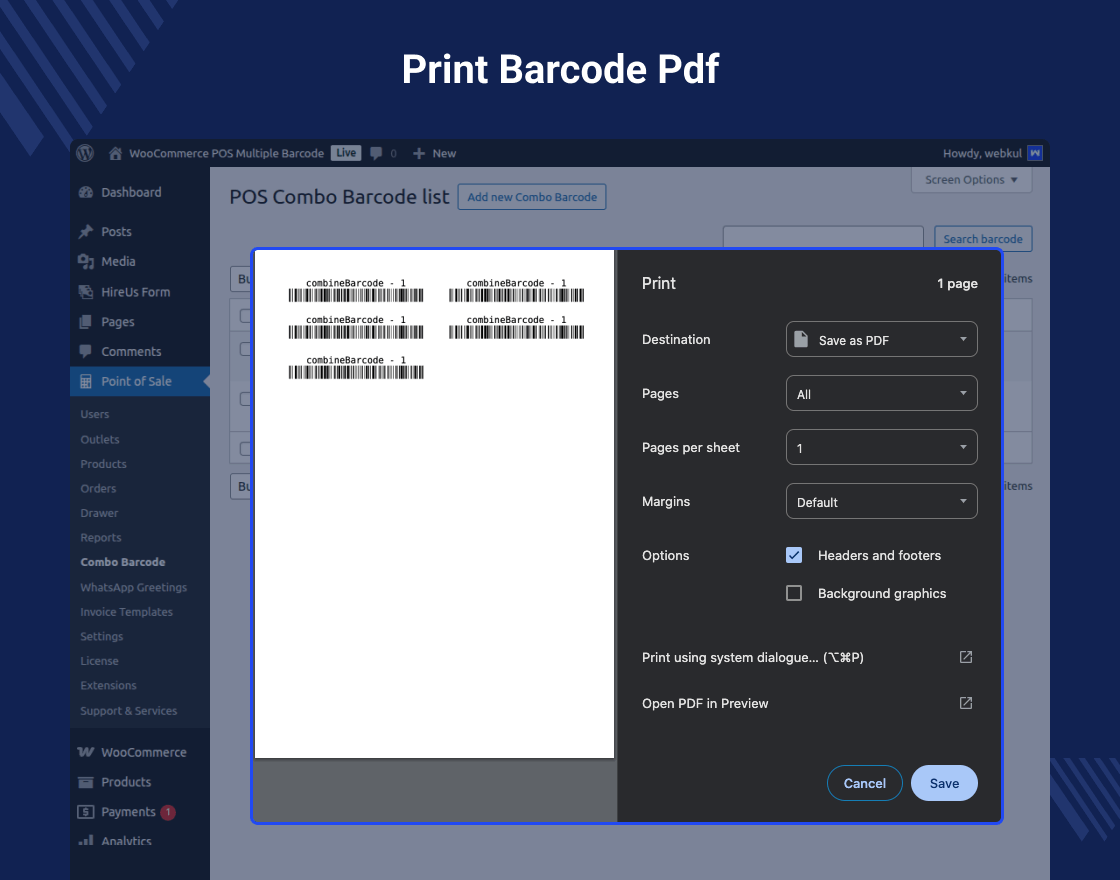Image resolution: width=1120 pixels, height=880 pixels.
Task: Click the HireUs Form icon
Action: point(86,291)
